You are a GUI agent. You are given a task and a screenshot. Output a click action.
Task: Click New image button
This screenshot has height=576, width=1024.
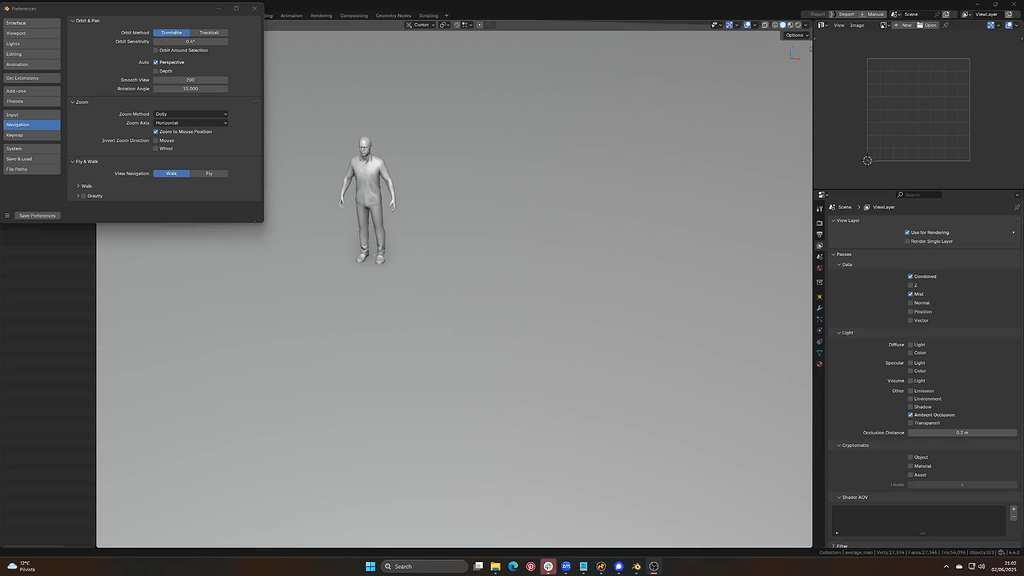click(903, 25)
